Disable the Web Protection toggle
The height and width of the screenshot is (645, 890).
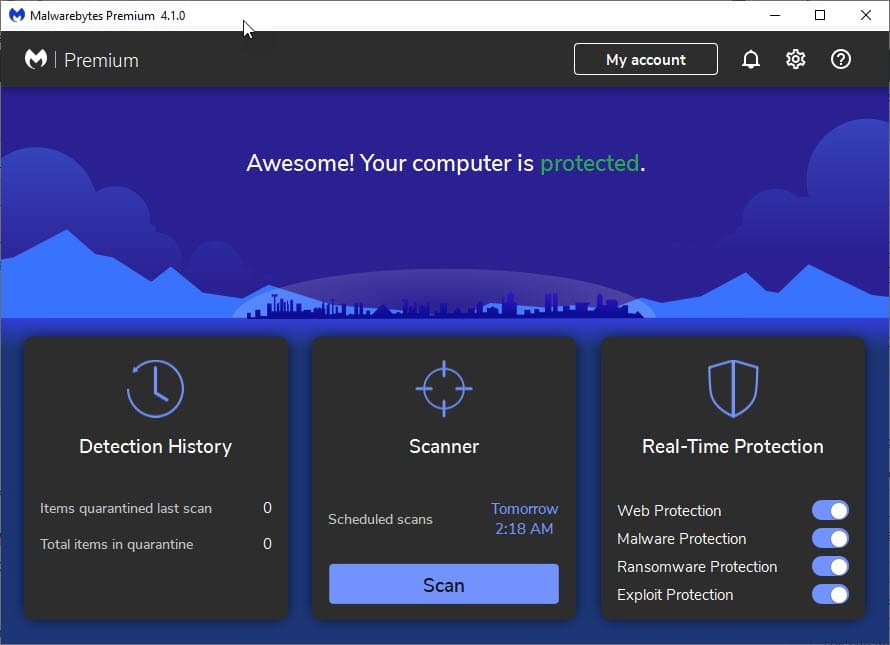[x=830, y=511]
